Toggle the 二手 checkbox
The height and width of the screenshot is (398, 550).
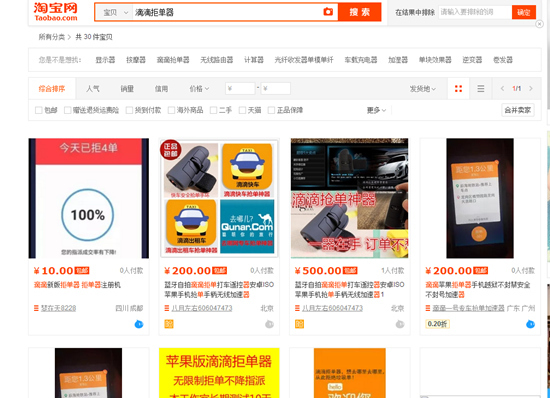(x=213, y=110)
